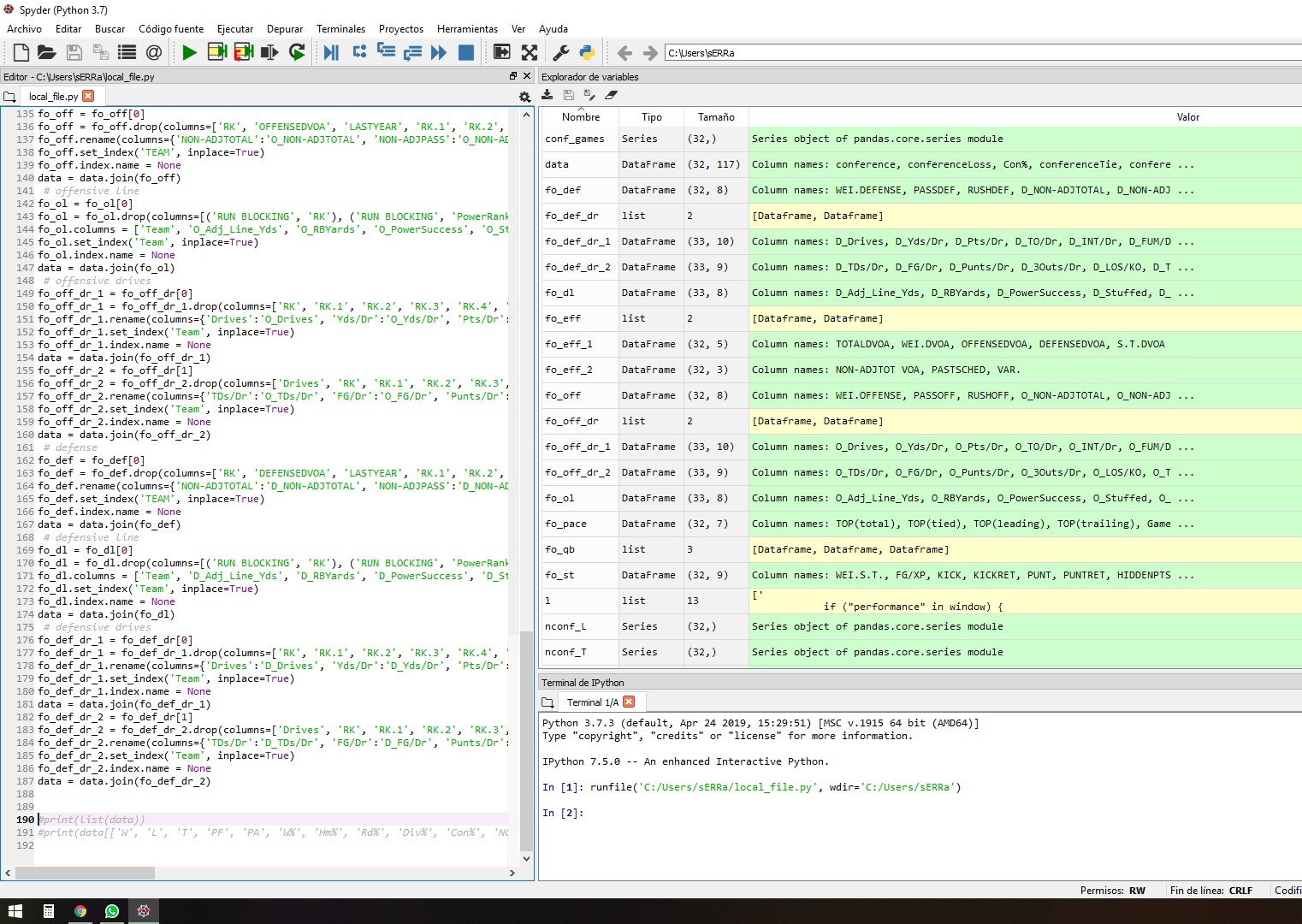This screenshot has height=924, width=1302.
Task: Select the fo_def_dr_1 variable row
Action: [x=579, y=241]
